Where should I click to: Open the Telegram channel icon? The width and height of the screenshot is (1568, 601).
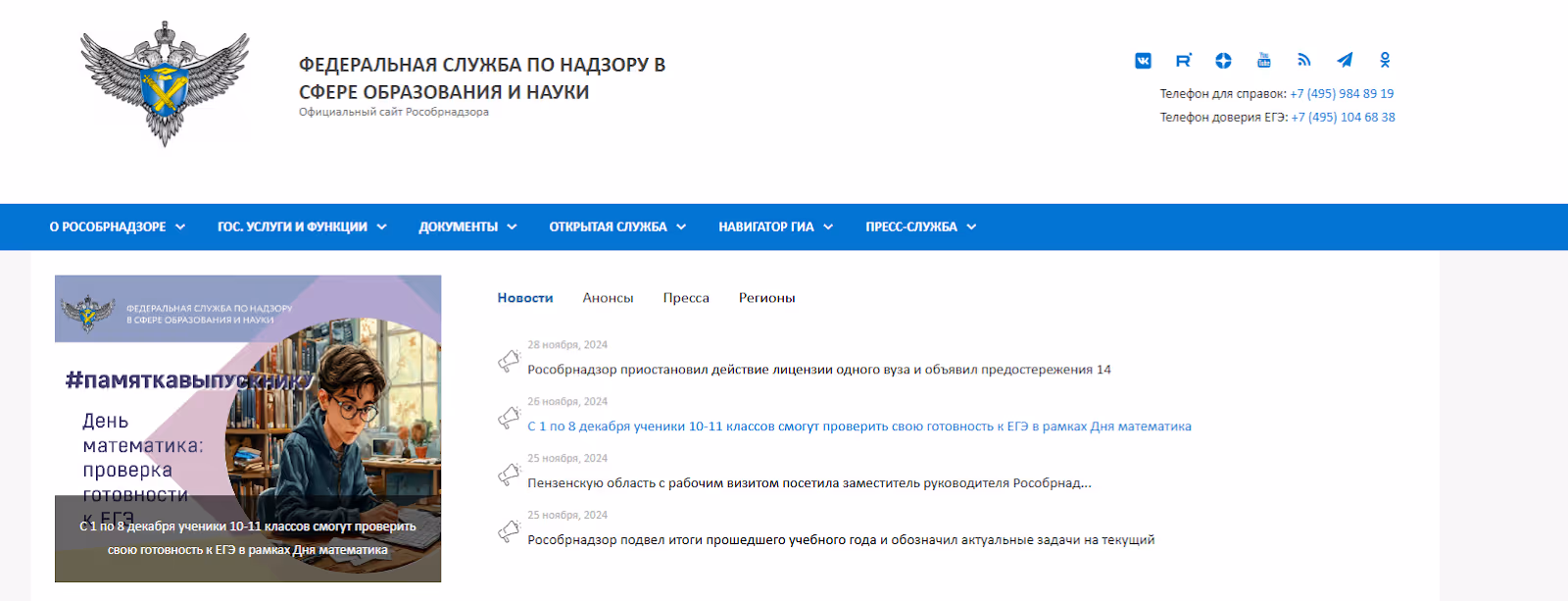[x=1345, y=61]
